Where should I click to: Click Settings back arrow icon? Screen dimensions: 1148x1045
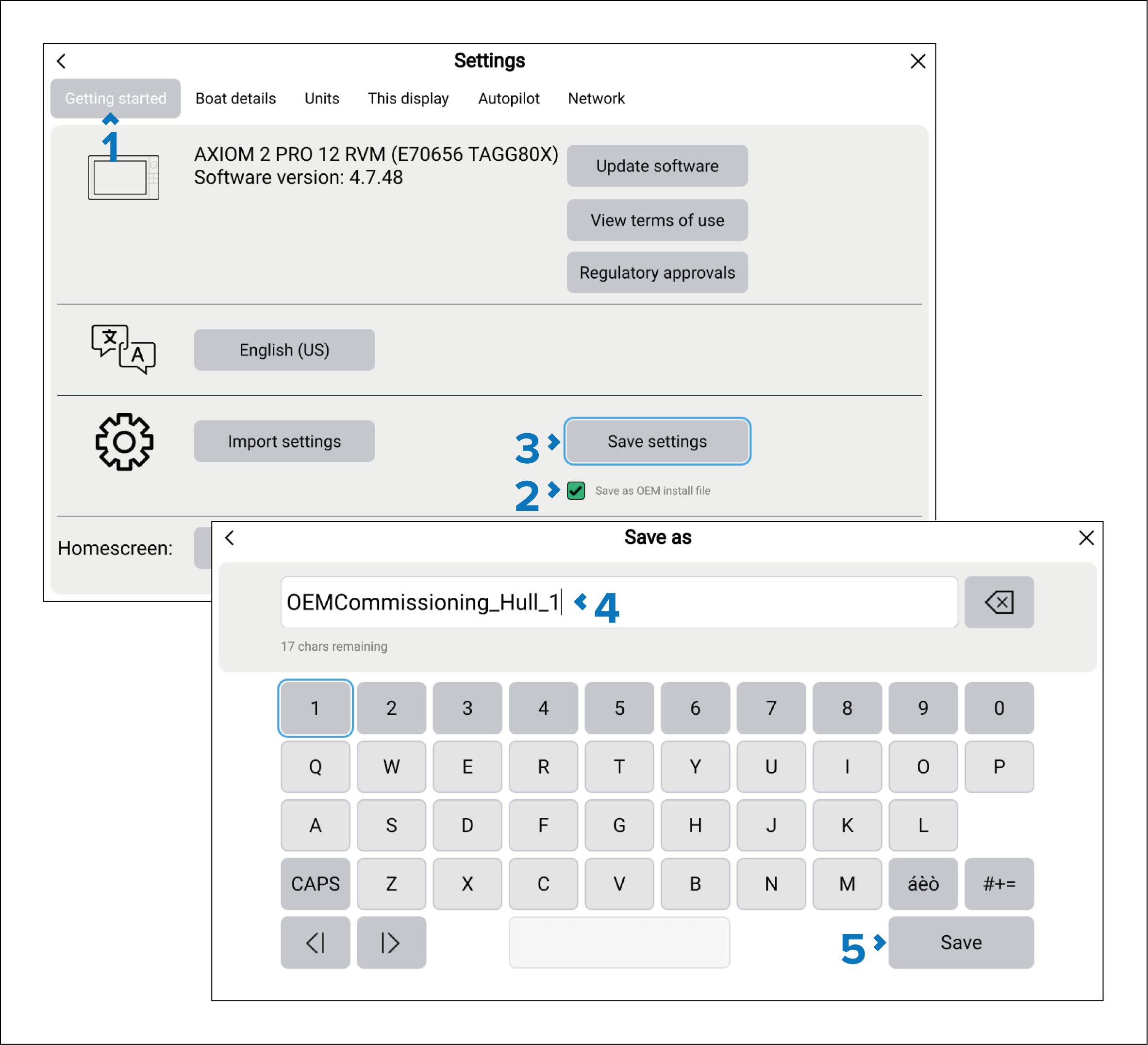[x=62, y=61]
